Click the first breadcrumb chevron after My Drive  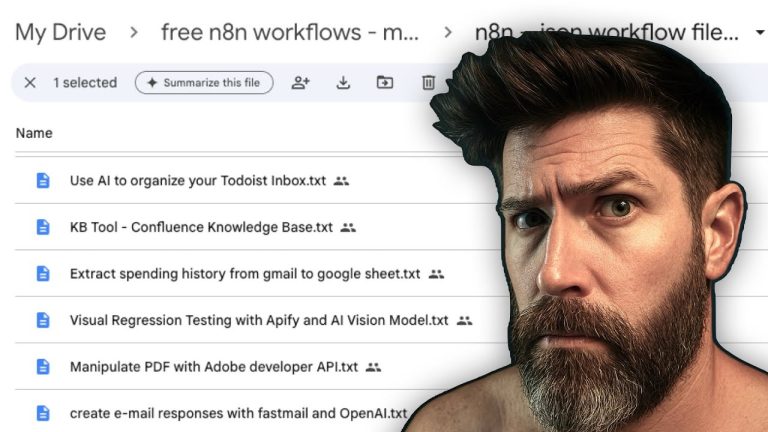coord(134,33)
